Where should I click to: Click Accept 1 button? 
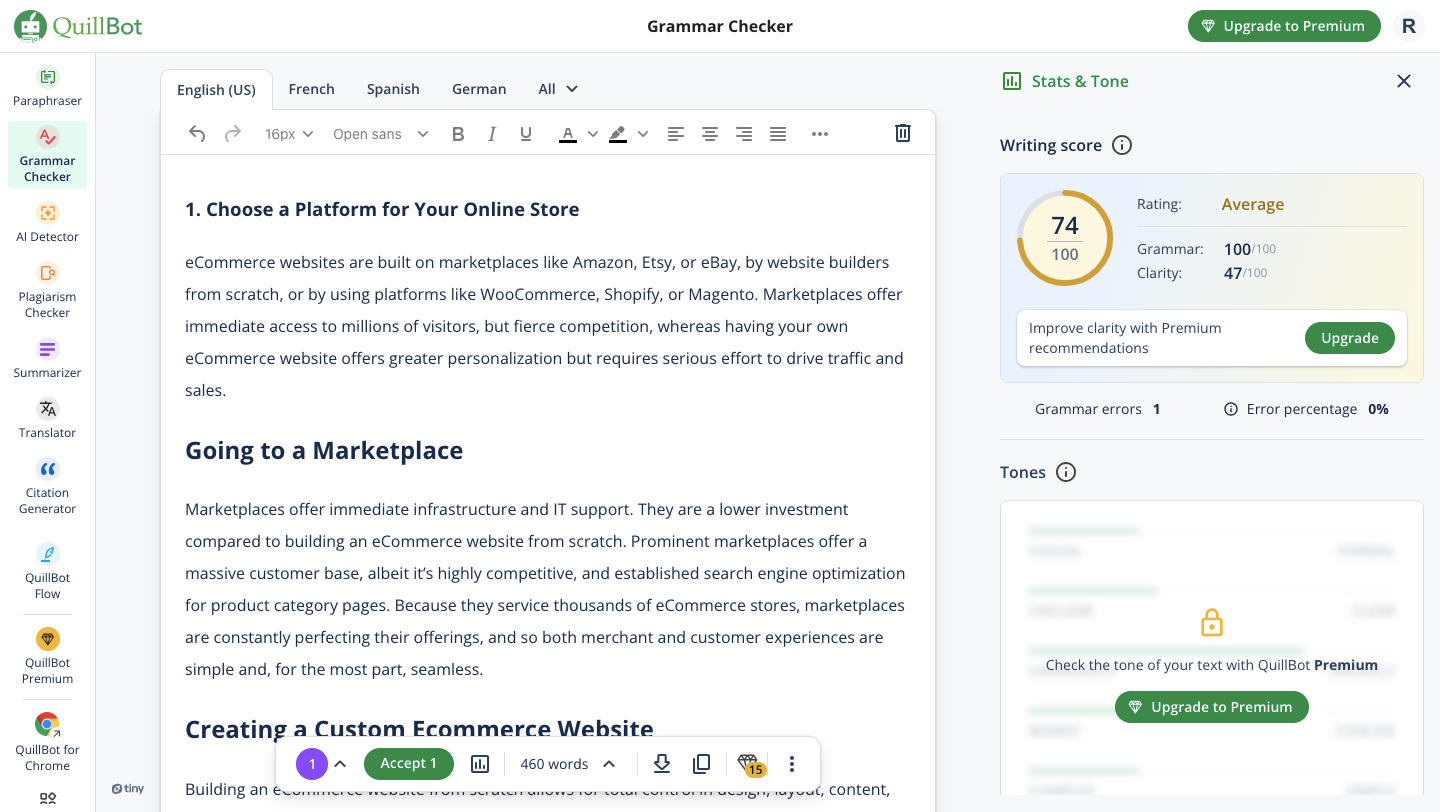pos(408,764)
